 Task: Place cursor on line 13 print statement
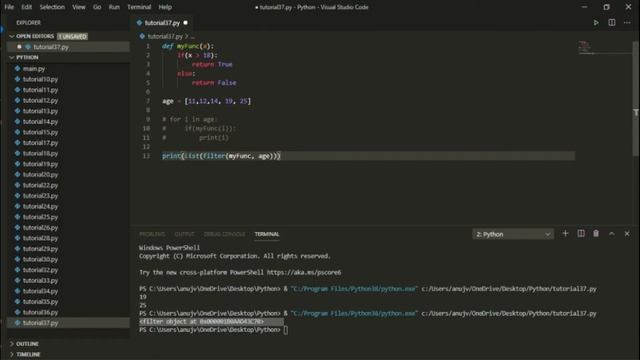221,156
